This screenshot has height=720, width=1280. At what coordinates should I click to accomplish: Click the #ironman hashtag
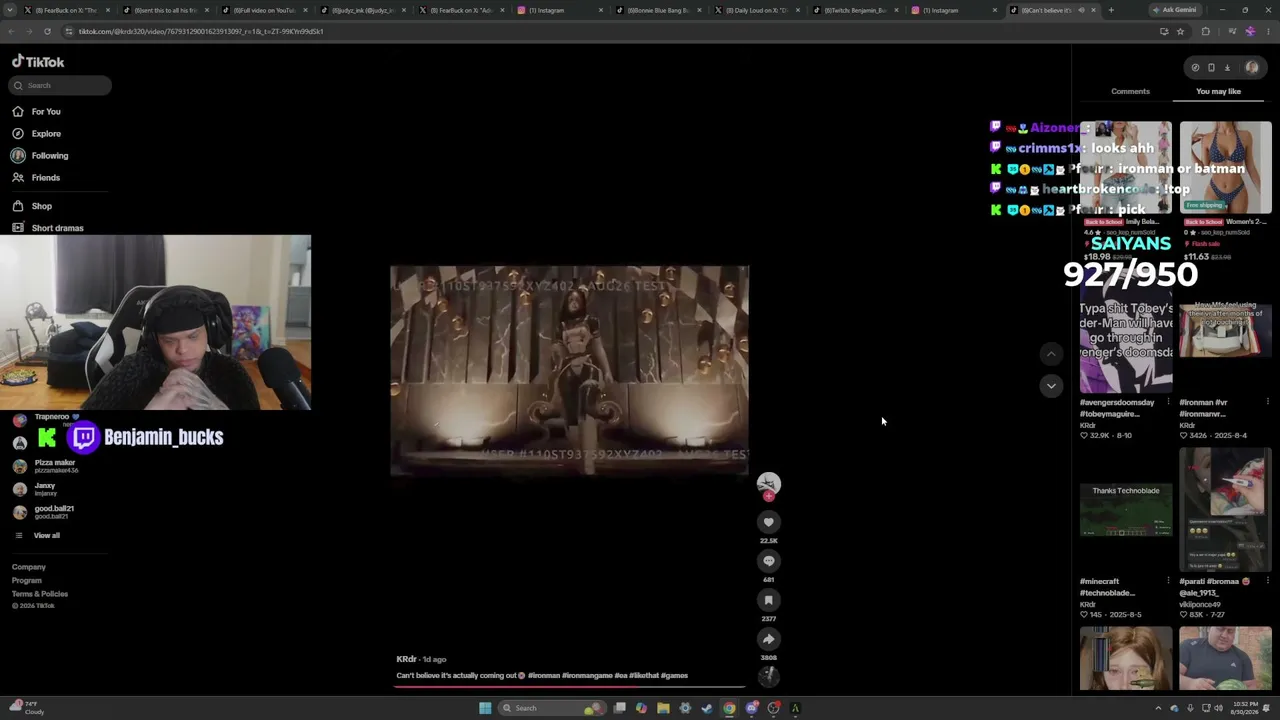point(543,675)
